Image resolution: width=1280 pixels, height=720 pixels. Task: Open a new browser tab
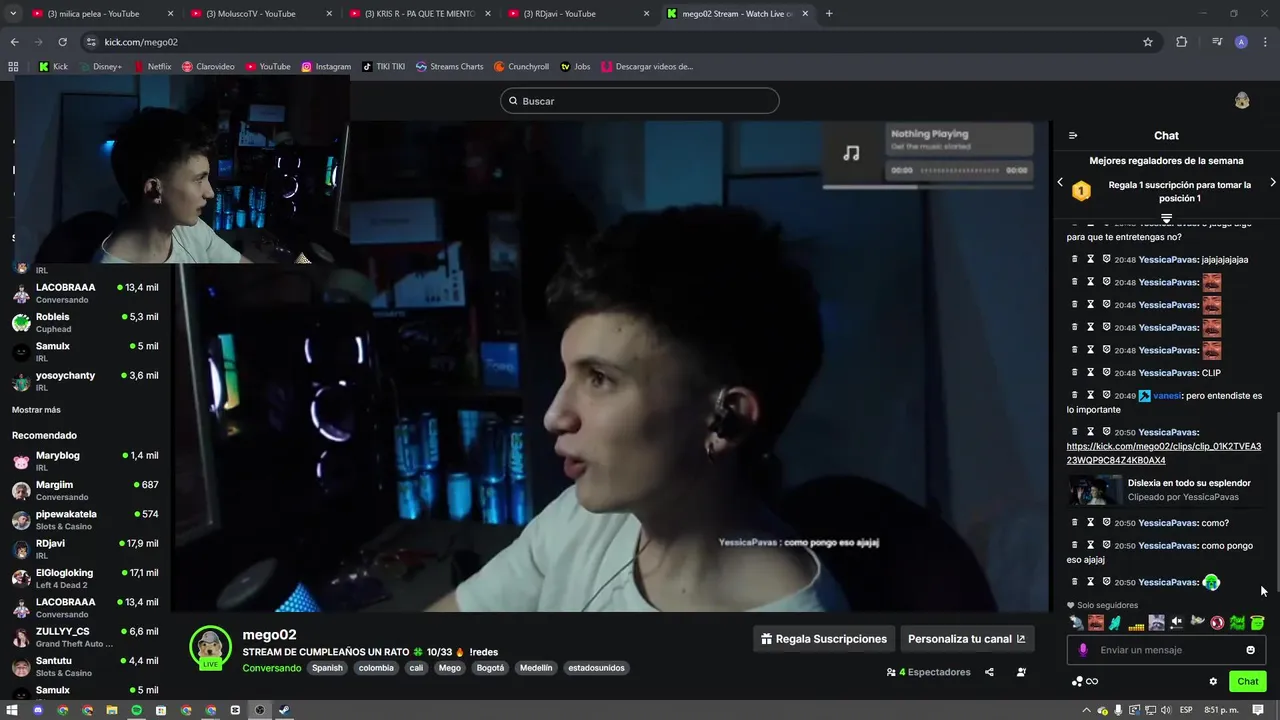tap(829, 14)
